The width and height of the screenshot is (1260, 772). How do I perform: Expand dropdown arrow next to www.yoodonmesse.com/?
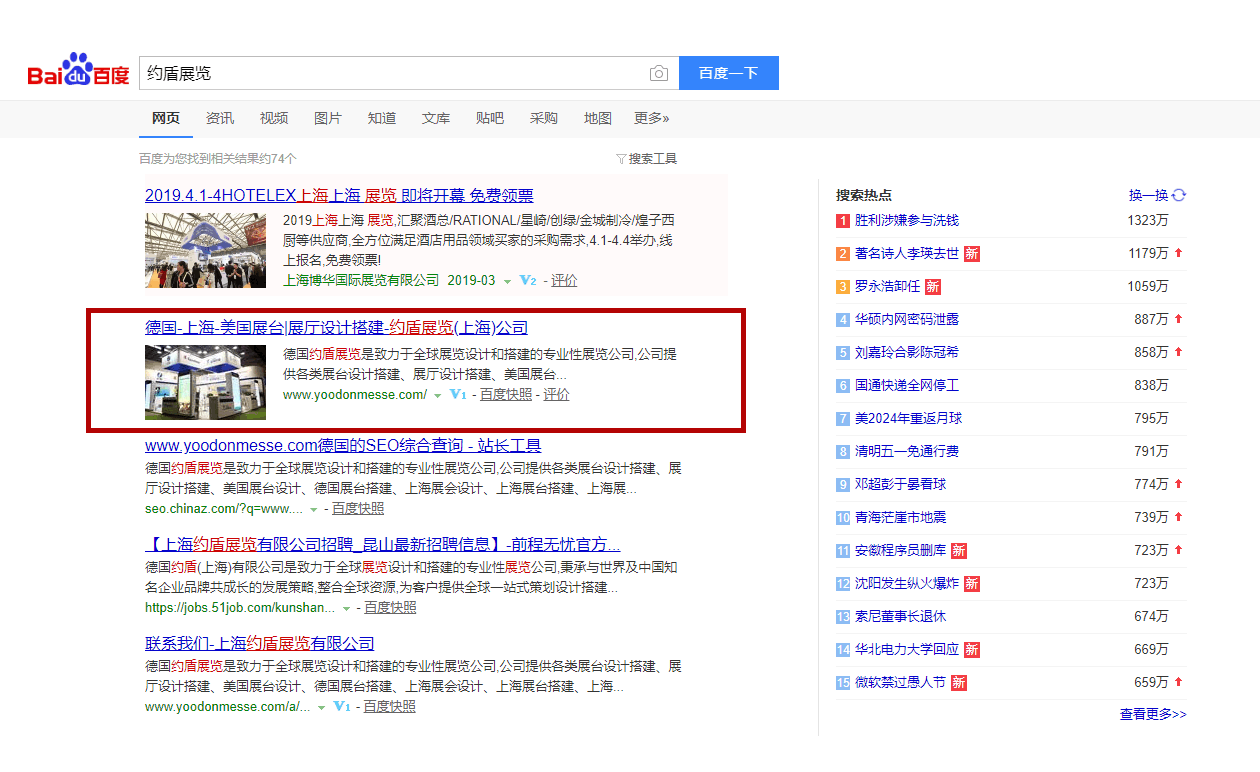coord(437,396)
